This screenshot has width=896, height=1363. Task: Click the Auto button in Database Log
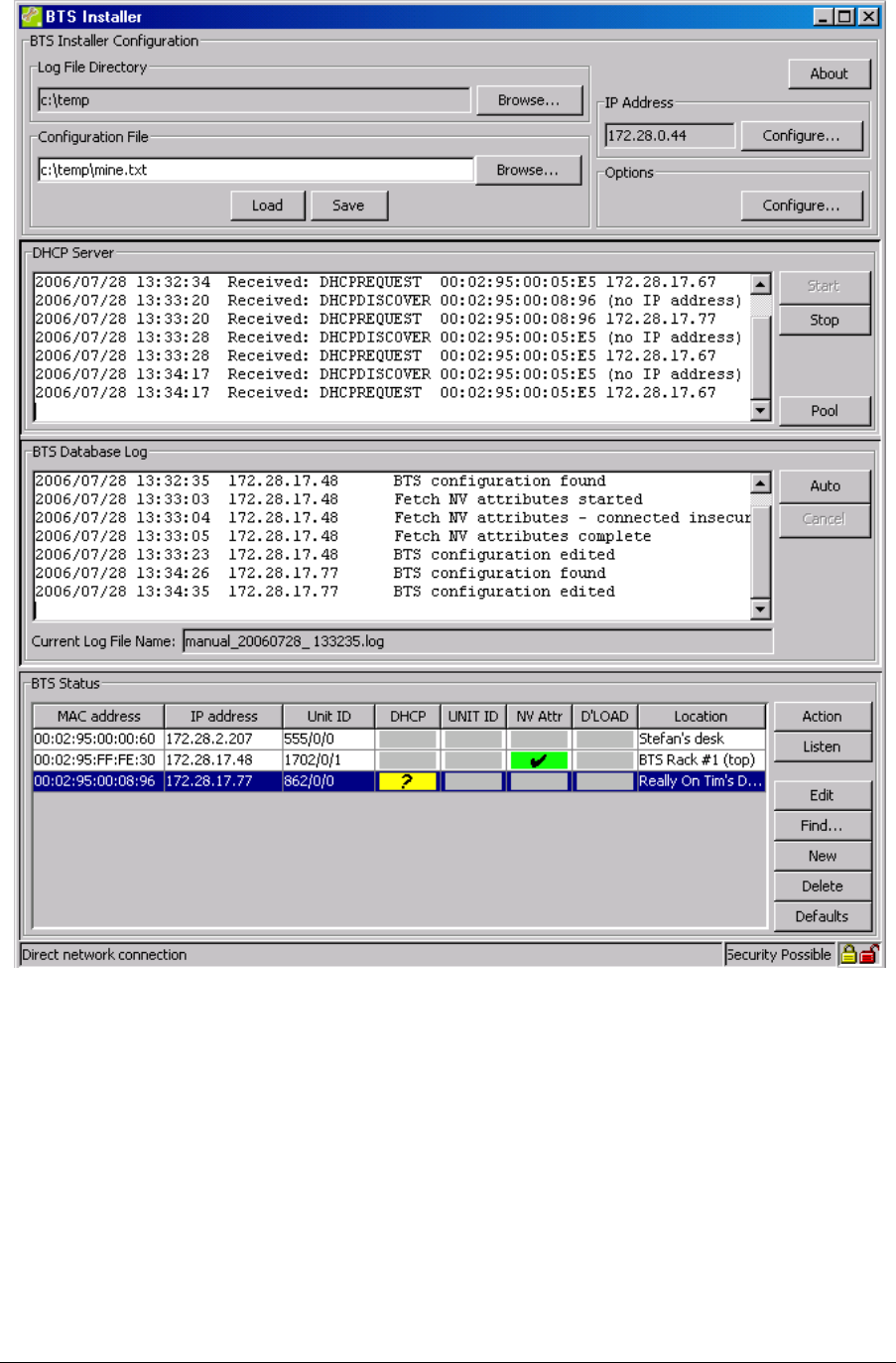pos(825,485)
